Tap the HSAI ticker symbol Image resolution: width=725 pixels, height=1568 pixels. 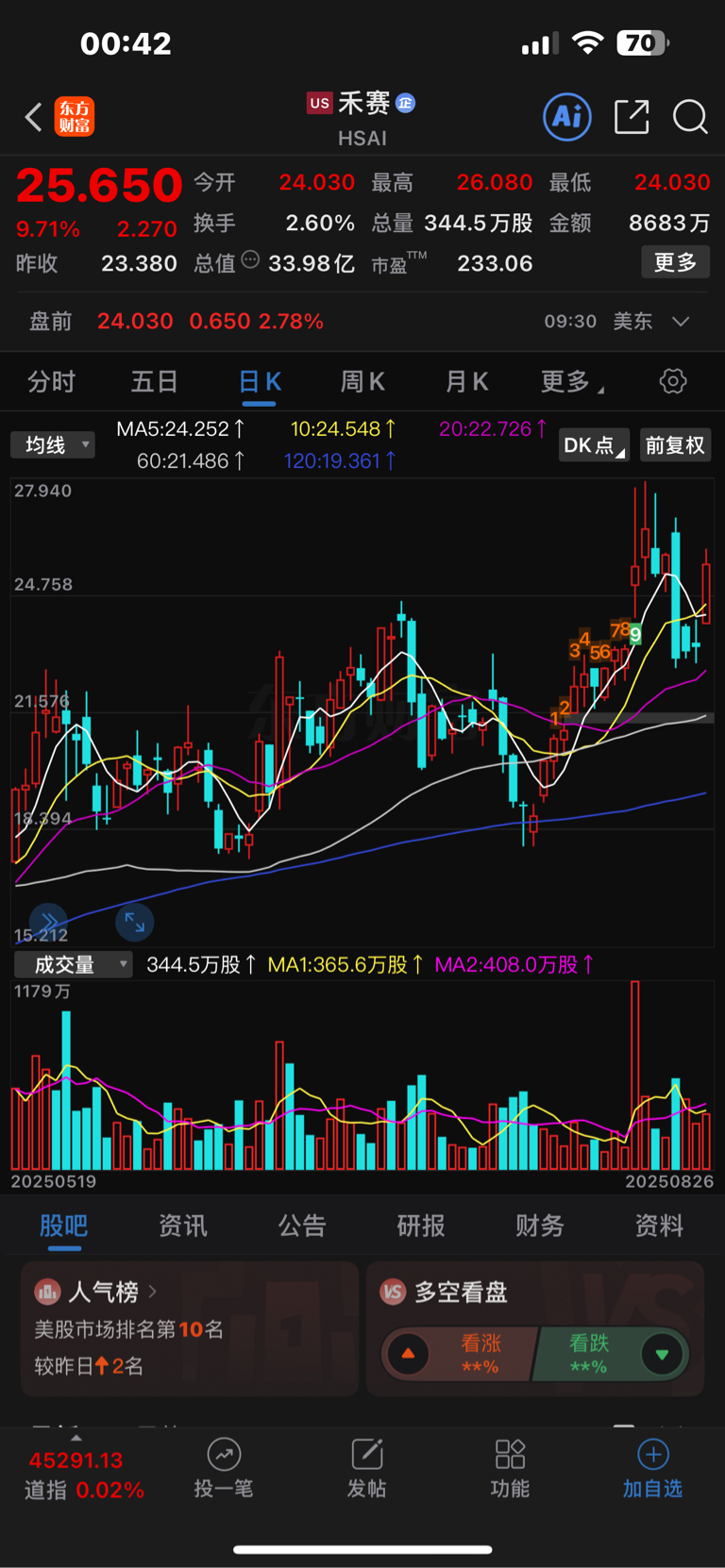click(362, 139)
